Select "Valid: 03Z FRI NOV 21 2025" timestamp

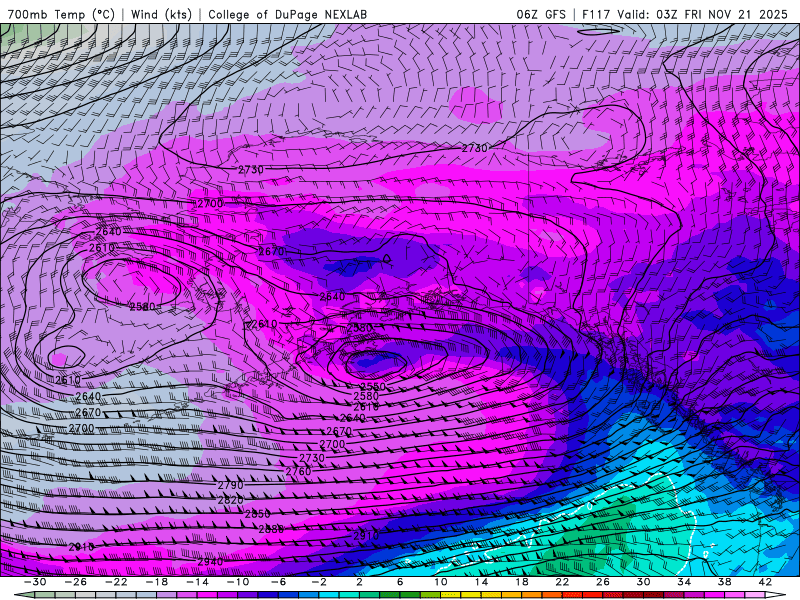702,14
